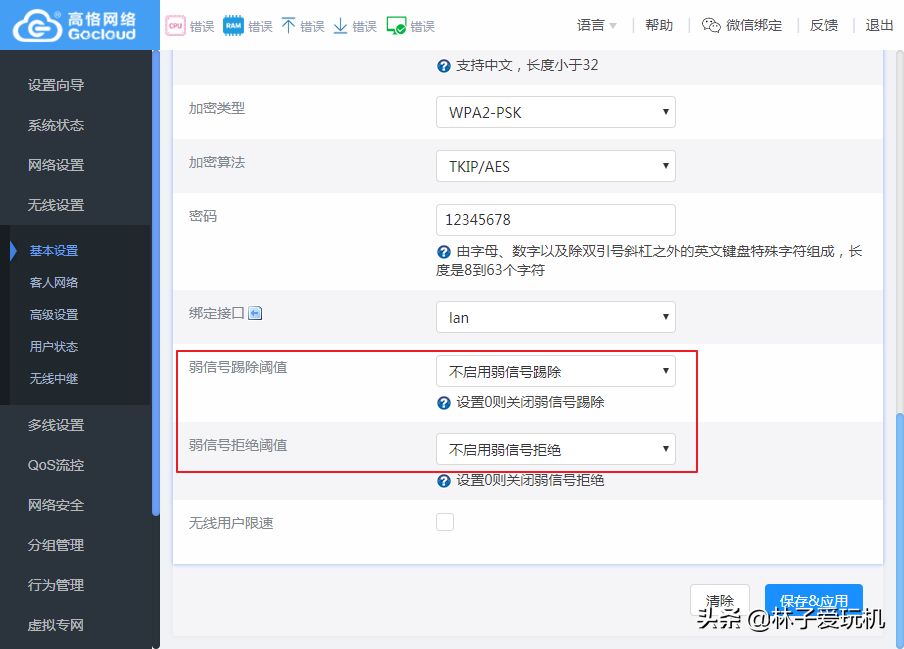Open the 加密算法 TKIP/AES dropdown
Viewport: 904px width, 649px height.
coord(556,166)
